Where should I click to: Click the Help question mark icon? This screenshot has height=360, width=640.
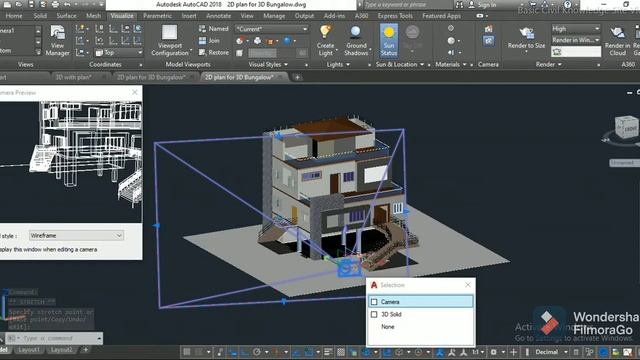567,4
